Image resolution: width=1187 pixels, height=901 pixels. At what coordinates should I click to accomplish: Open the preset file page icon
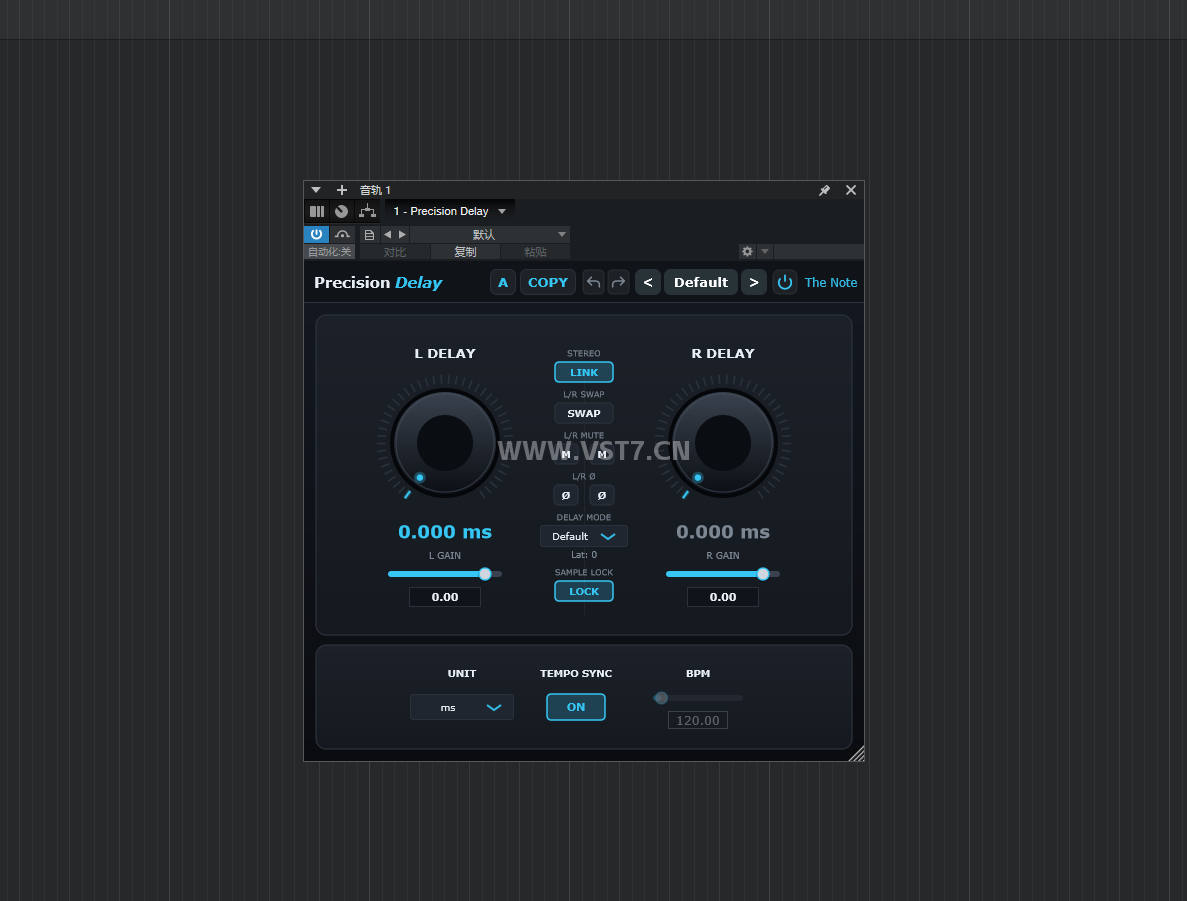(369, 235)
